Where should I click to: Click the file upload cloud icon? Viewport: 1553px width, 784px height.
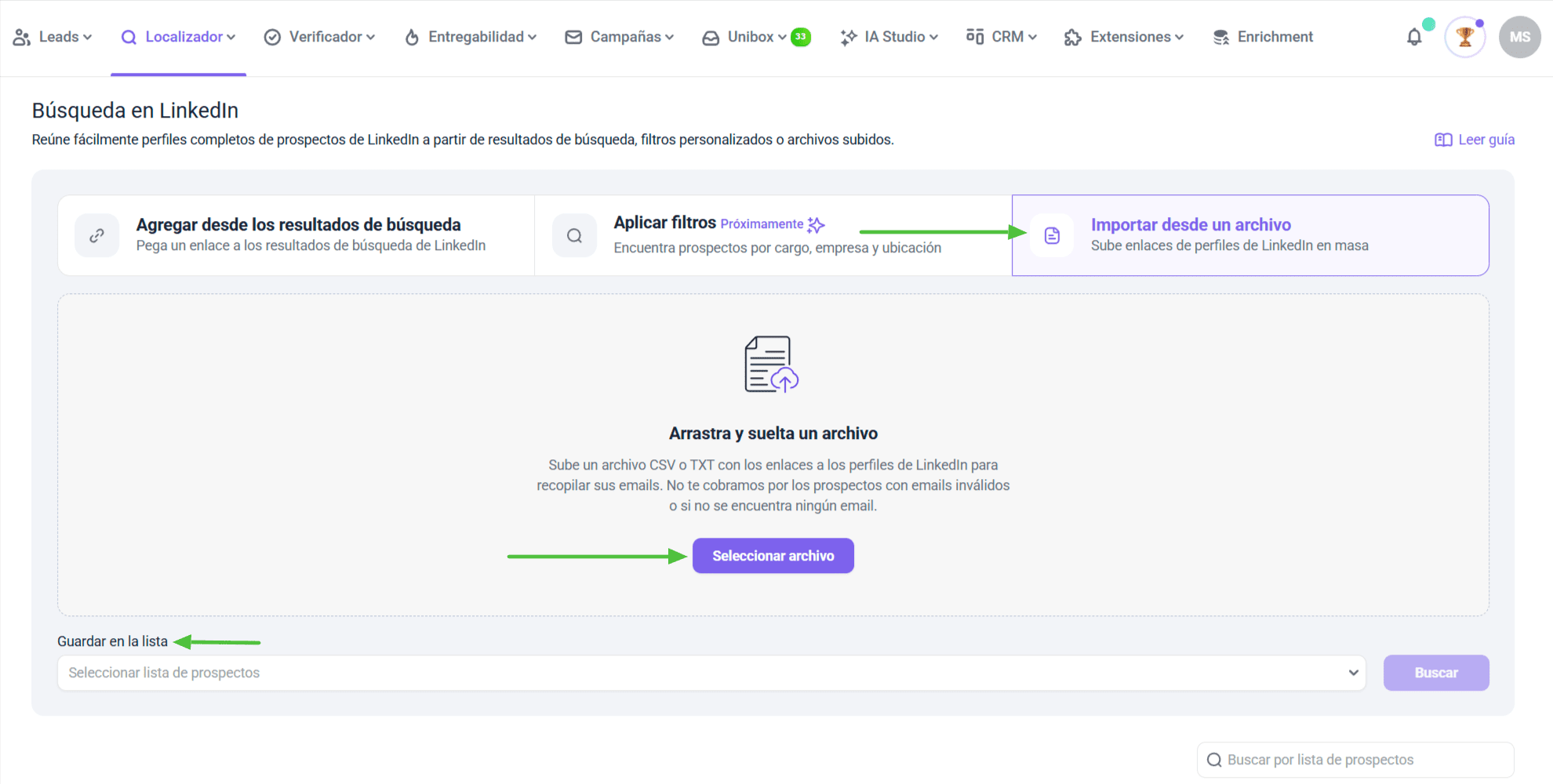[772, 365]
